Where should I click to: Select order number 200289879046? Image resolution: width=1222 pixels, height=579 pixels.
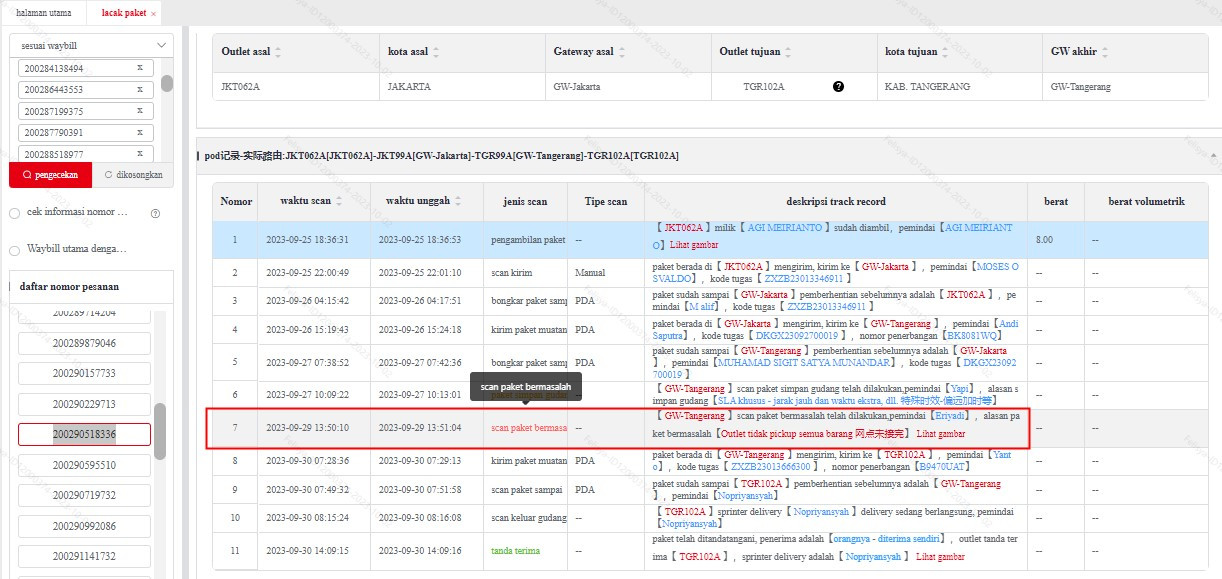tap(84, 343)
